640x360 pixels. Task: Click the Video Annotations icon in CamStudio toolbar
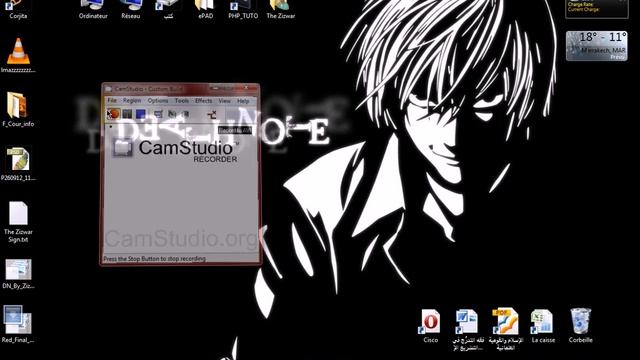pyautogui.click(x=185, y=114)
